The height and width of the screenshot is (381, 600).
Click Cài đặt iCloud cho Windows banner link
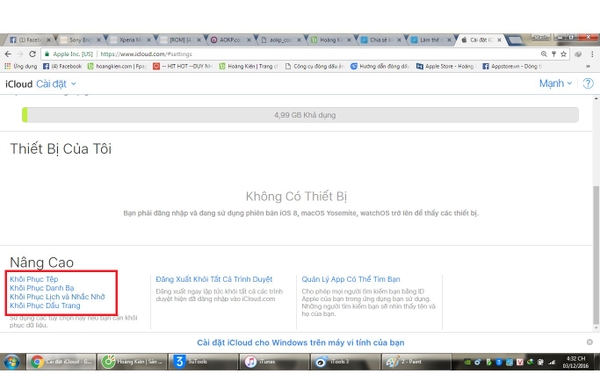[x=301, y=343]
